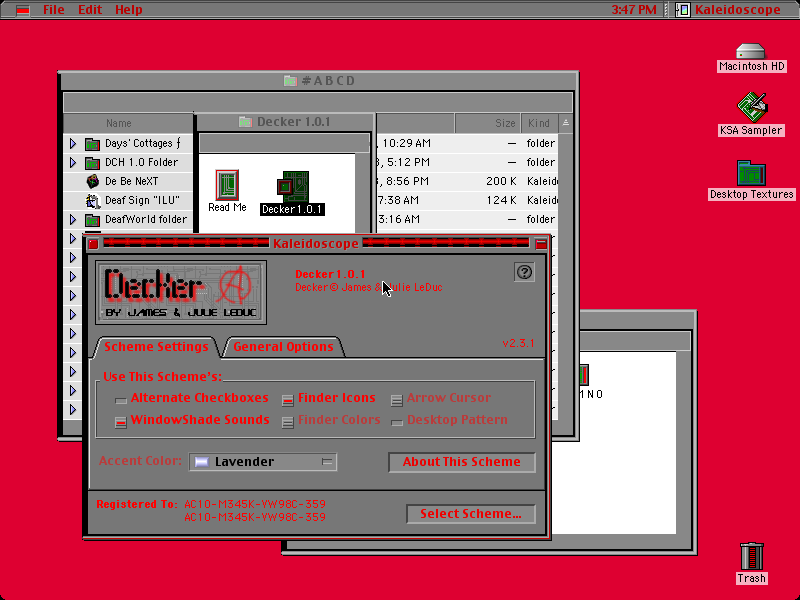Viewport: 800px width, 600px height.
Task: Click the Decker © James & Julie LeDuc credit
Action: click(369, 288)
